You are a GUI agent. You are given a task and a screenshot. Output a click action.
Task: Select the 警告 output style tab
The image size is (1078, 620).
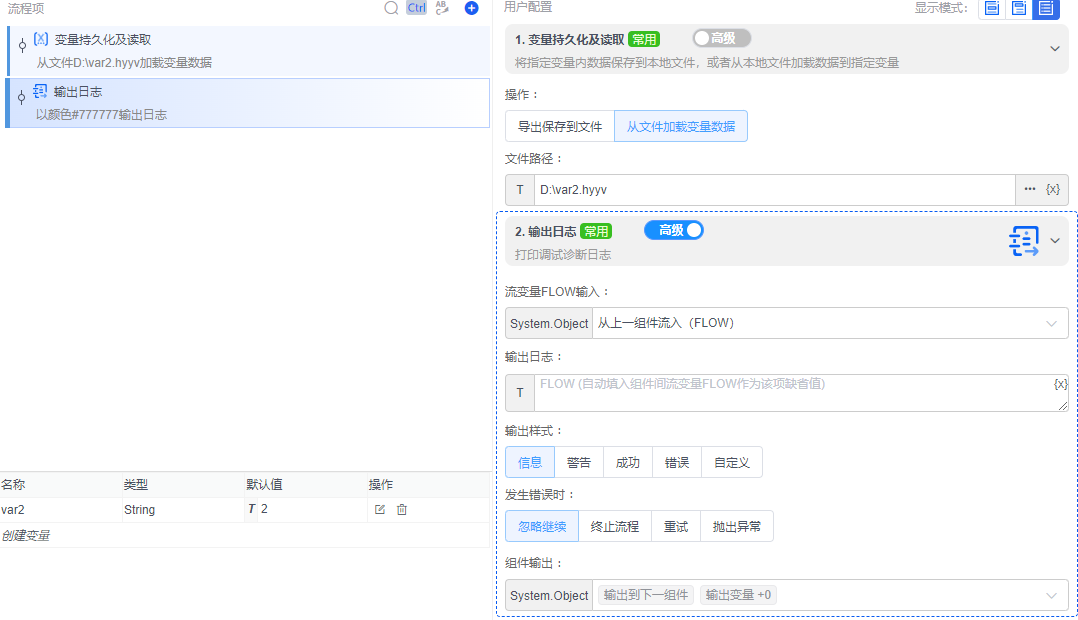pyautogui.click(x=579, y=462)
